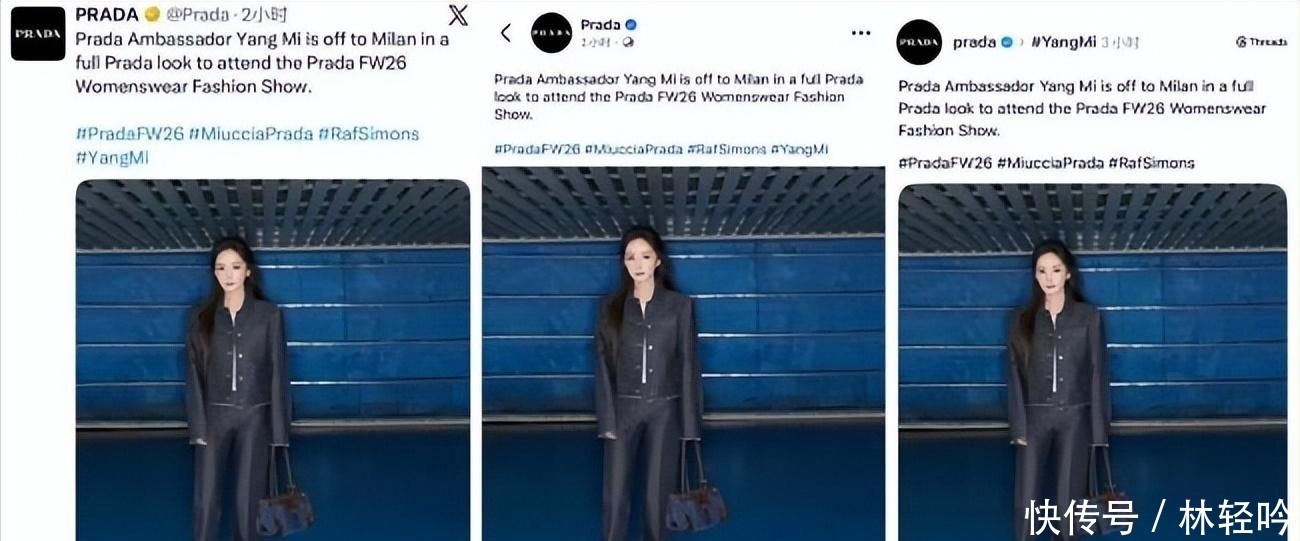
Task: Open the #RafSimons hashtag in X post
Action: [x=369, y=134]
